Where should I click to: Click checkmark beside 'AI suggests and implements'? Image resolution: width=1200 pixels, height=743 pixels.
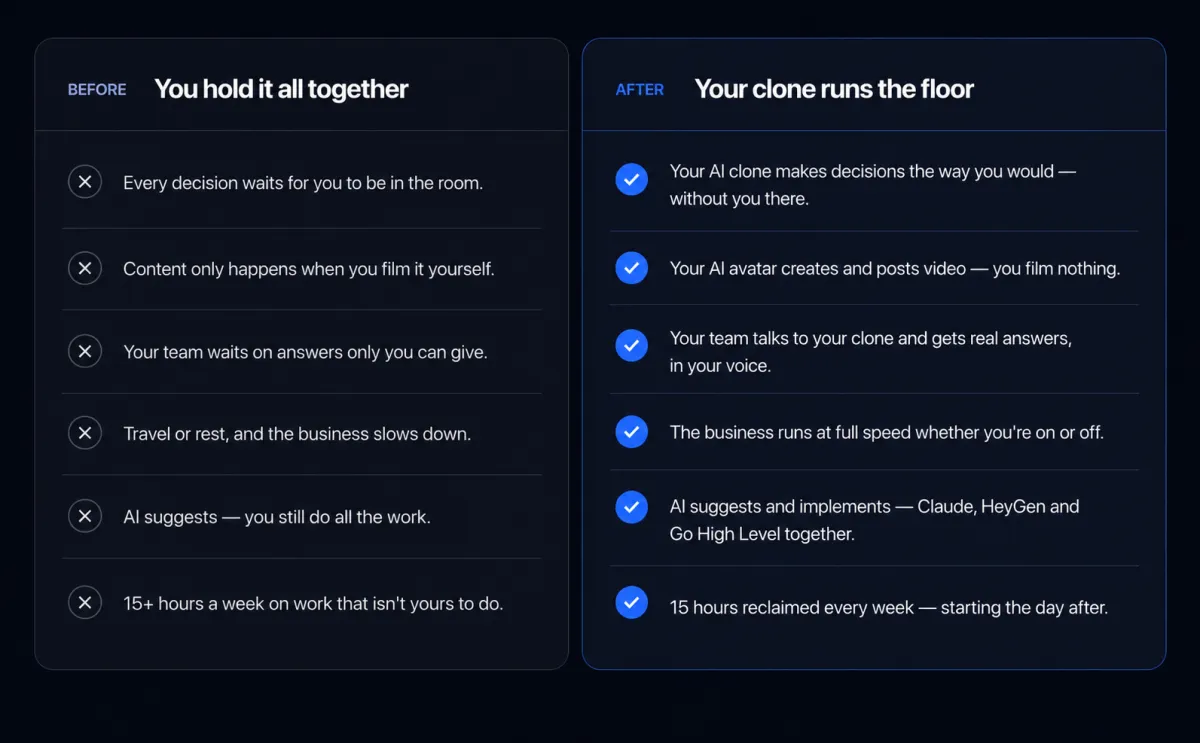click(631, 506)
